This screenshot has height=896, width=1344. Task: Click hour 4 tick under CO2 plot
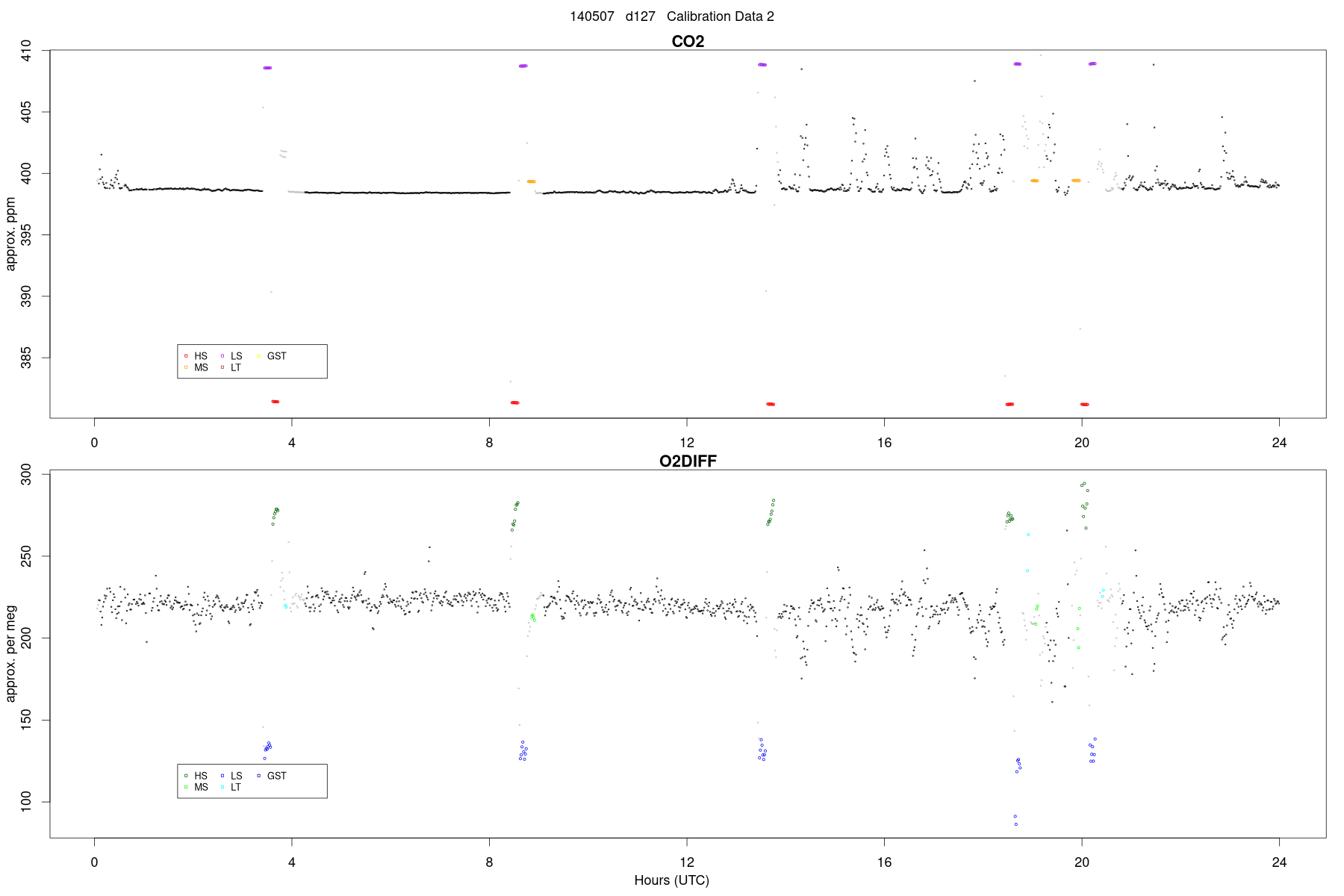[x=292, y=443]
